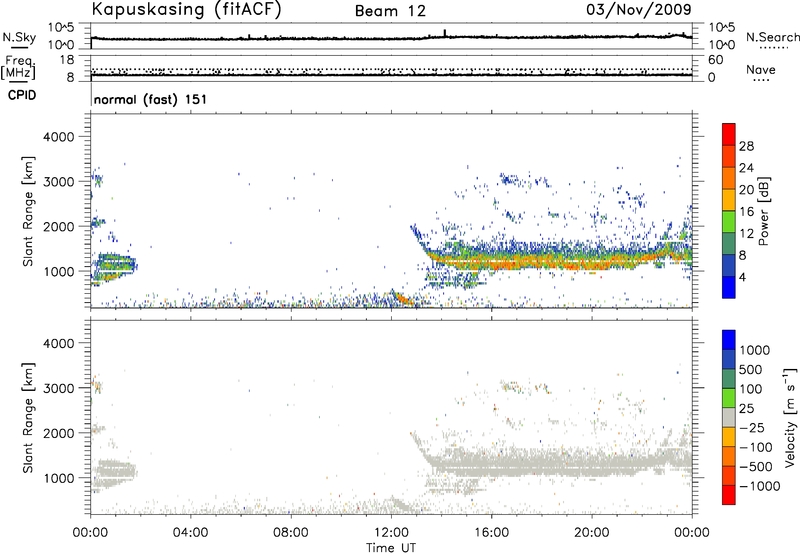The image size is (800, 554).
Task: Click the "-25" tick on the Velocity scale
Action: (752, 427)
